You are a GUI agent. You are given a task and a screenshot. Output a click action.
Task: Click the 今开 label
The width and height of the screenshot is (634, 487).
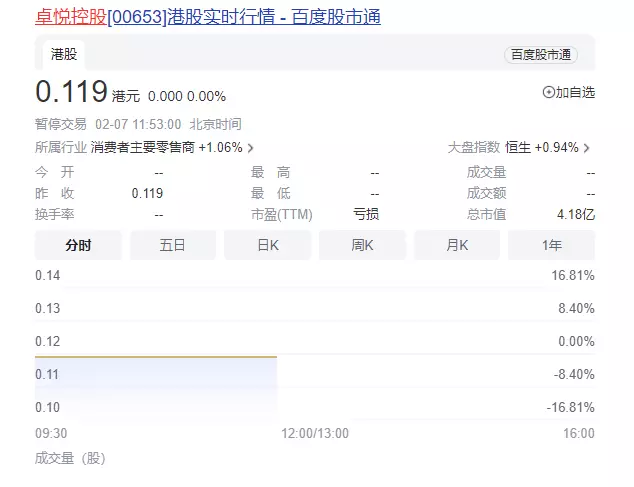pos(55,172)
